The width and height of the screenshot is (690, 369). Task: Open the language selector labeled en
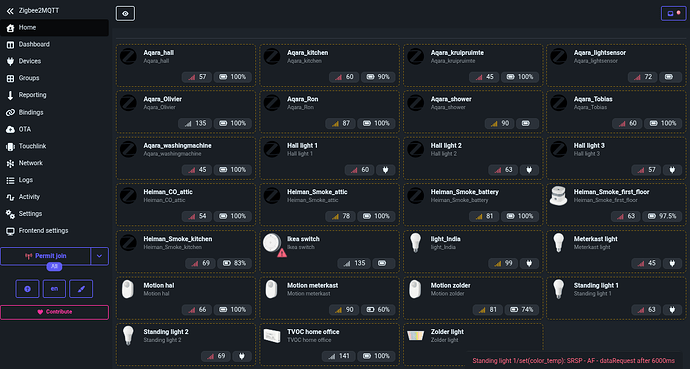click(x=54, y=289)
